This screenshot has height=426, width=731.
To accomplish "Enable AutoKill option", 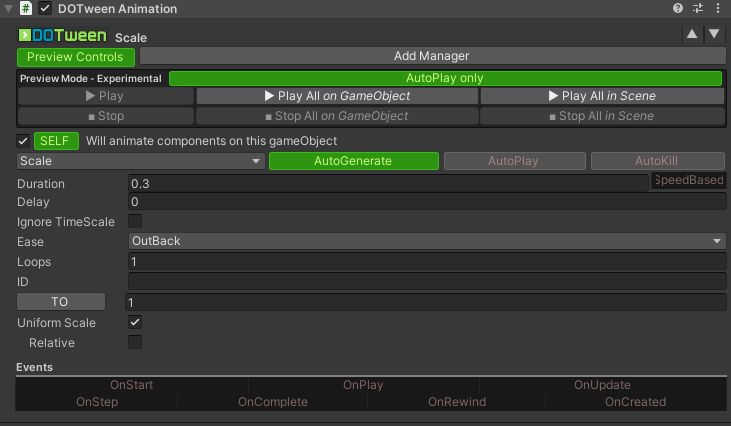I will pos(658,161).
